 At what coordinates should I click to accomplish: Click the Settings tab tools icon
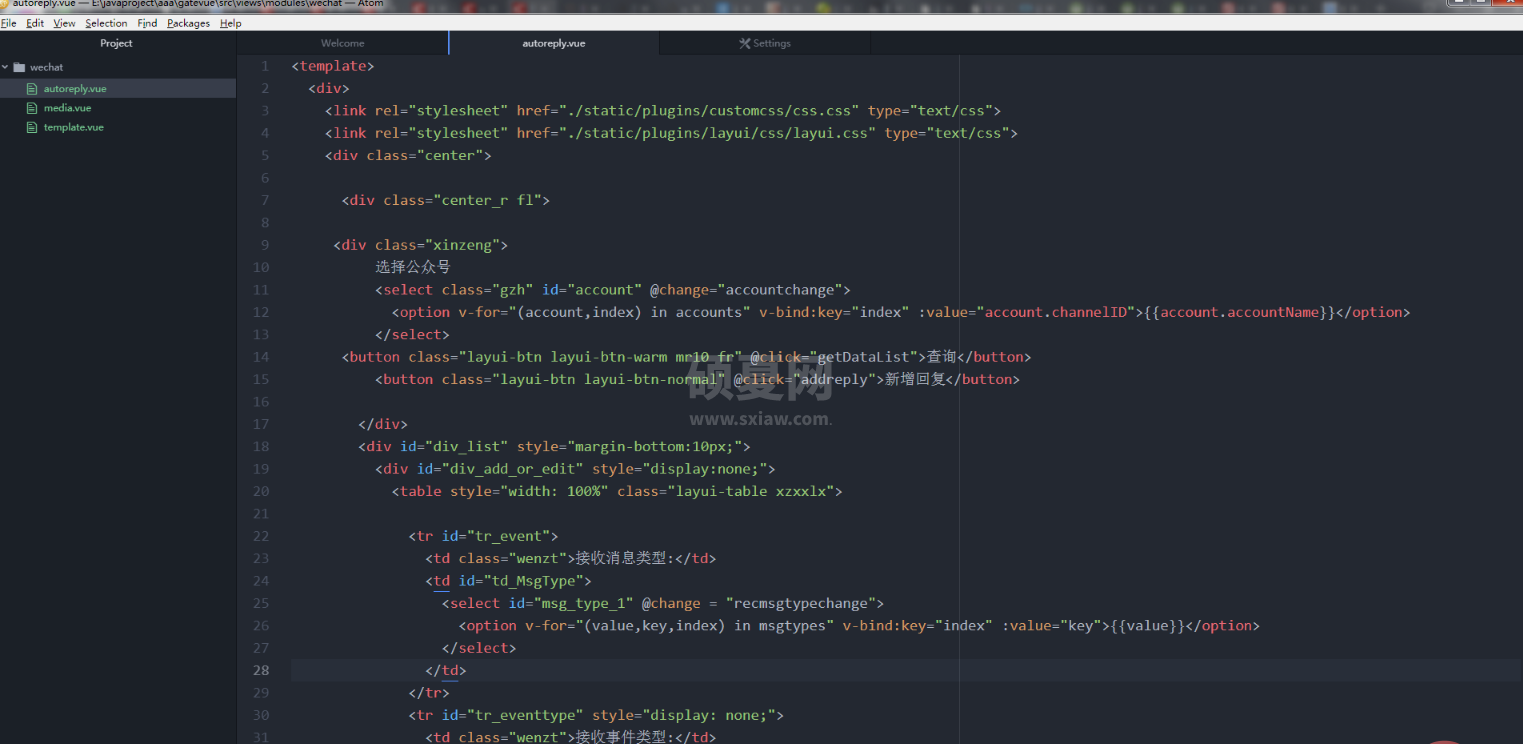tap(744, 43)
